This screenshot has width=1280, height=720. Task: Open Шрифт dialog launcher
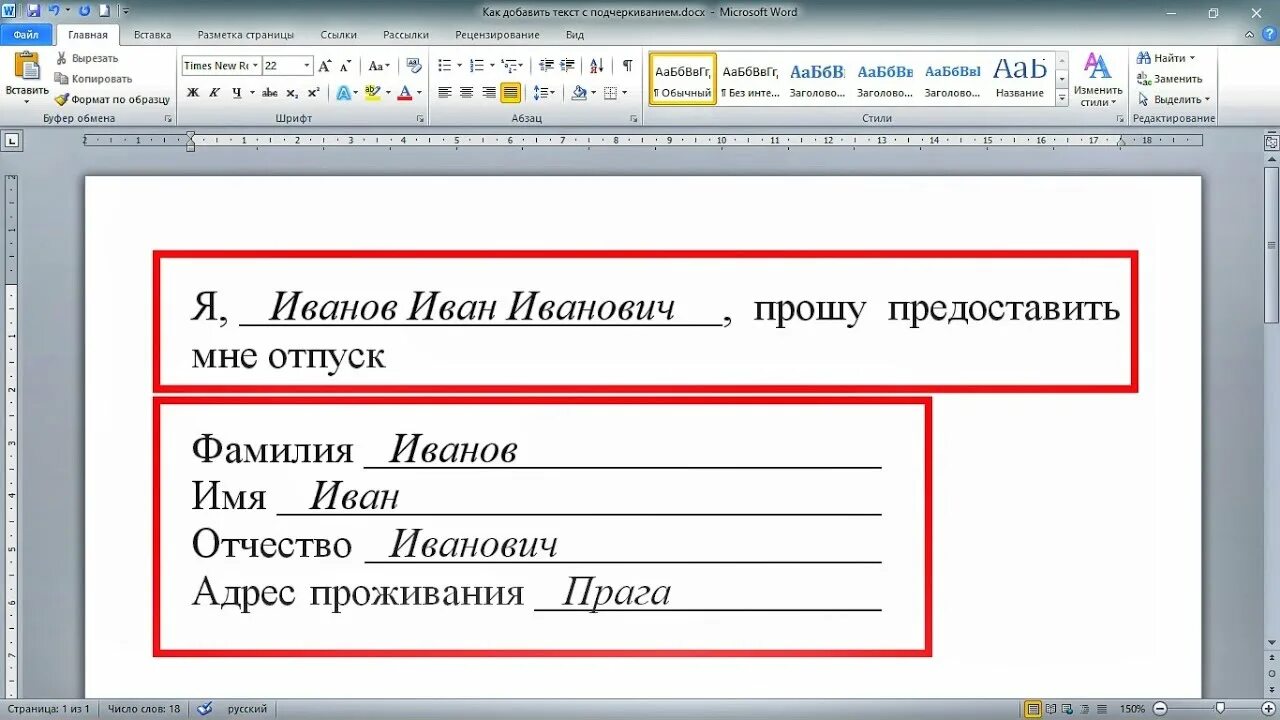pyautogui.click(x=421, y=119)
